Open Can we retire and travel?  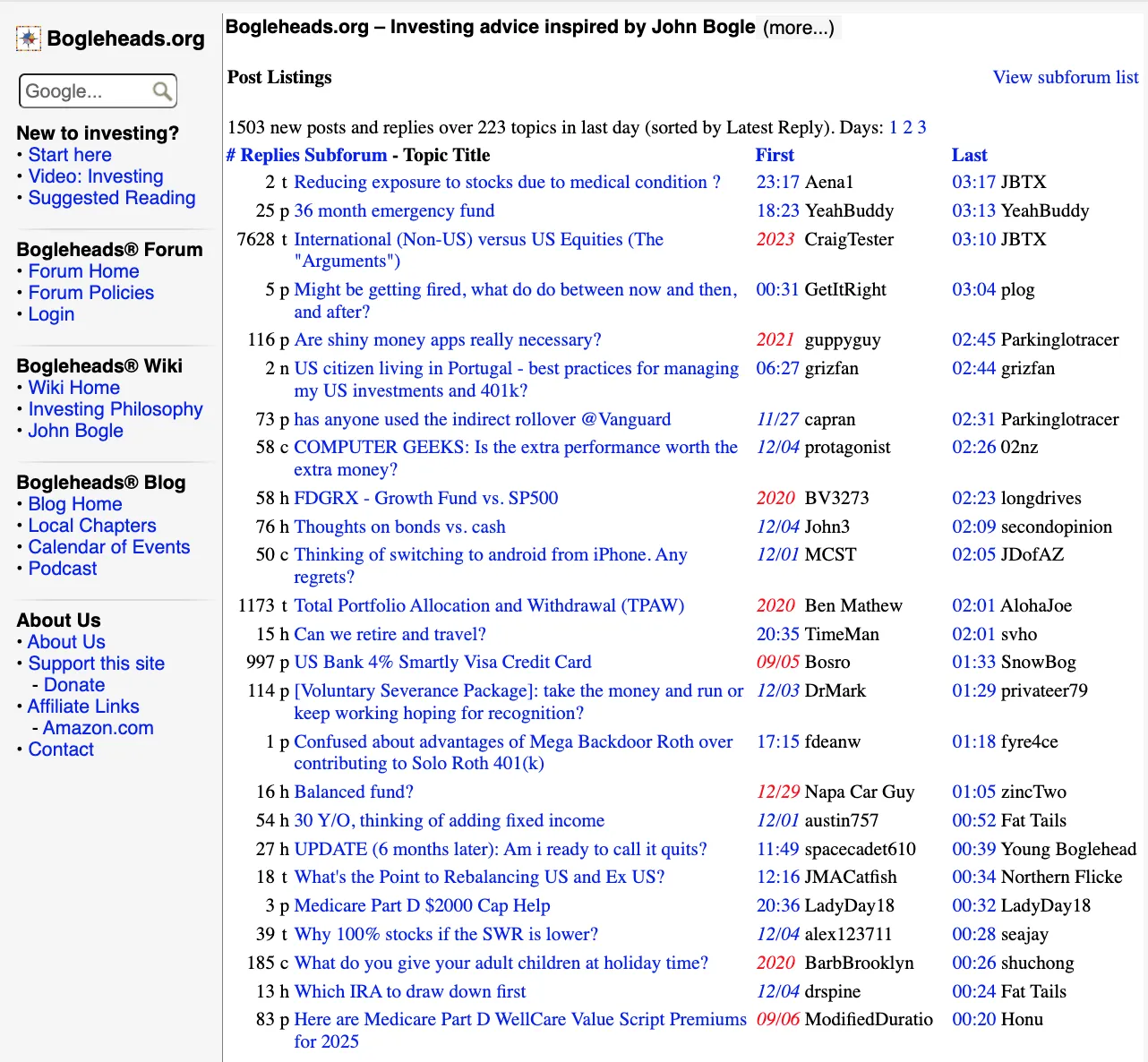coord(390,634)
